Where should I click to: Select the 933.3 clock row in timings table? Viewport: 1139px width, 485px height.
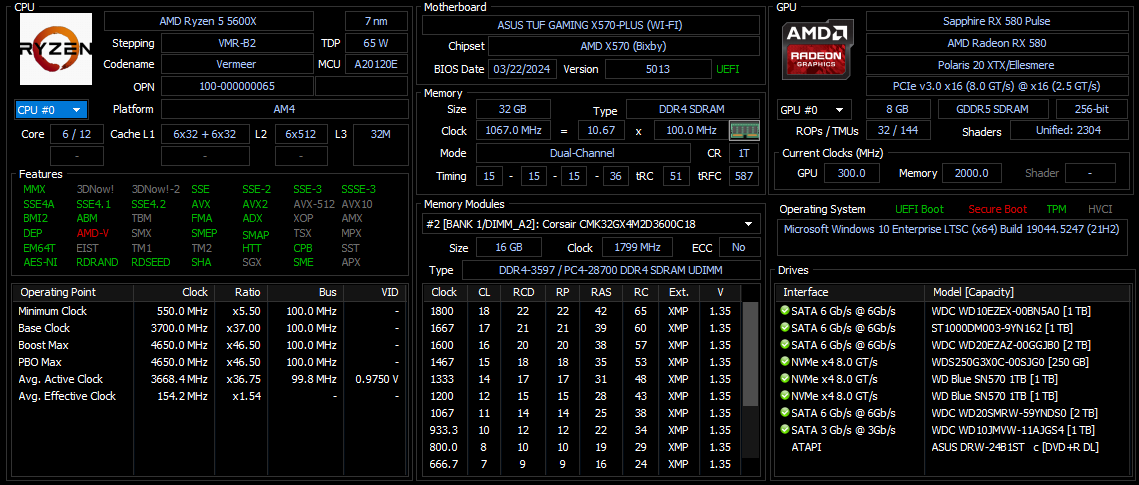tap(583, 430)
